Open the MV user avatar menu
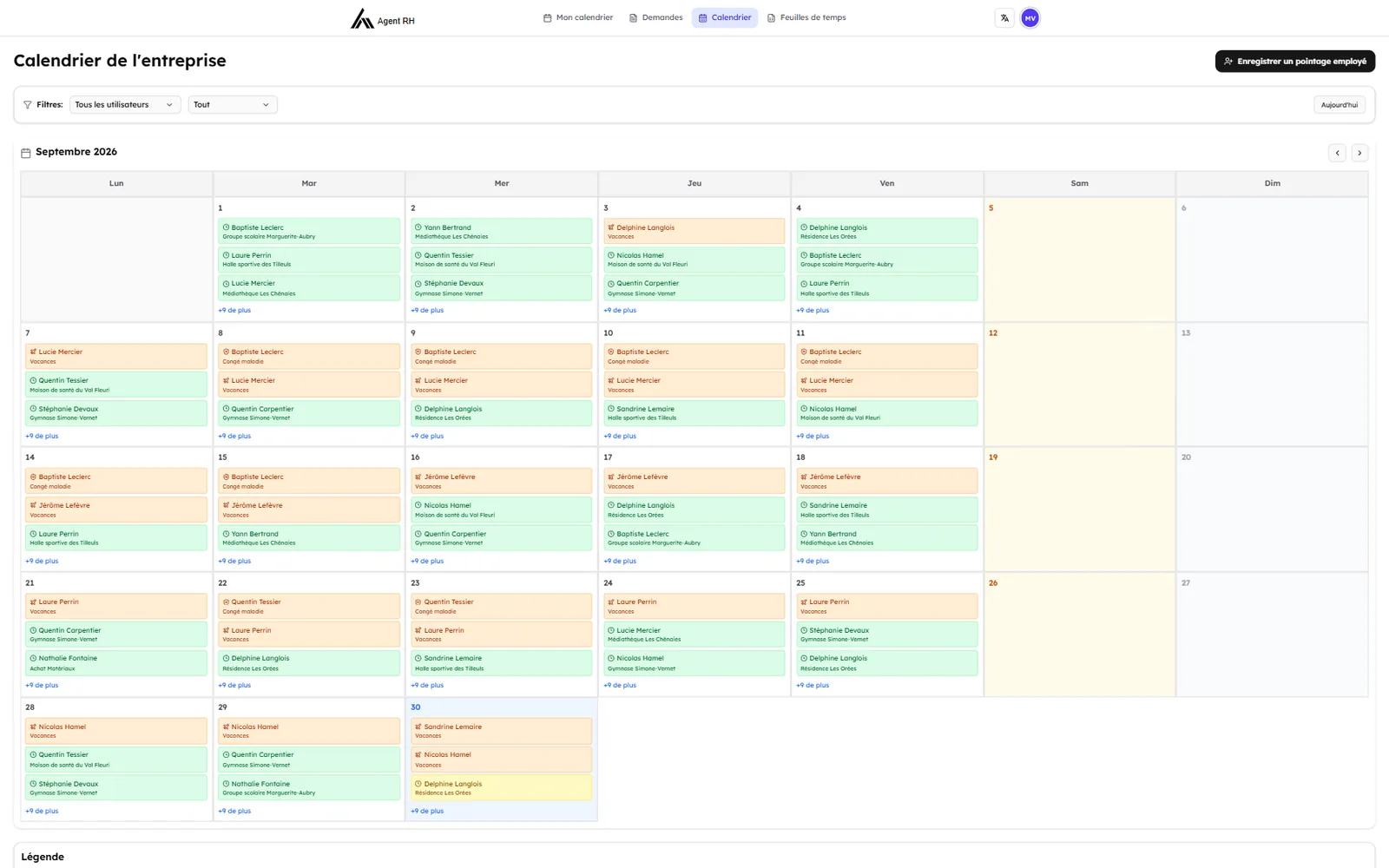This screenshot has width=1389, height=868. pos(1030,18)
